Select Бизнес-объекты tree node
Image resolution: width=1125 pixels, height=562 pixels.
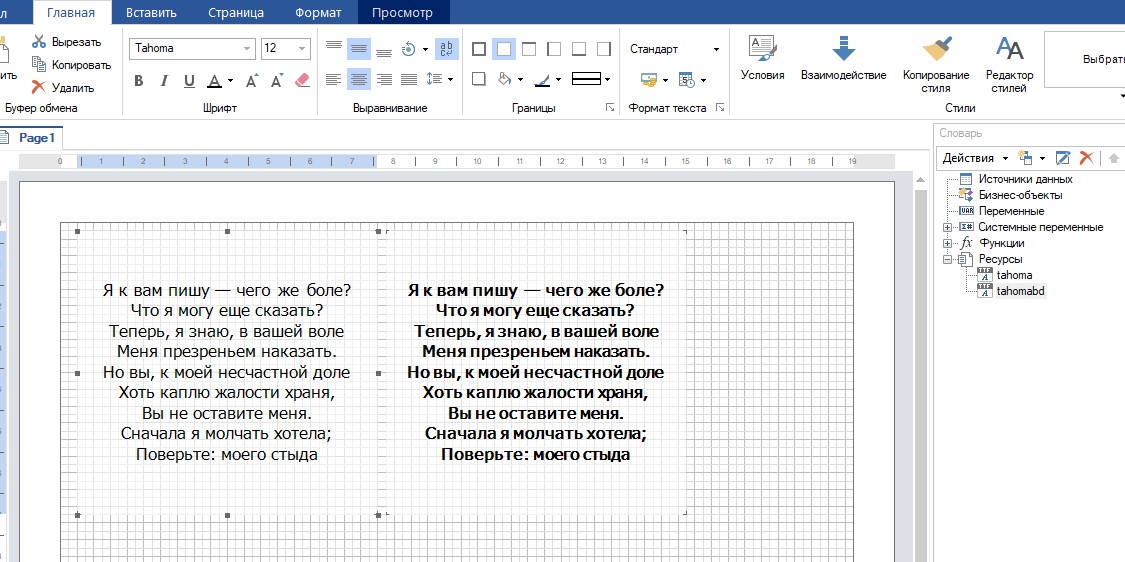[1020, 195]
